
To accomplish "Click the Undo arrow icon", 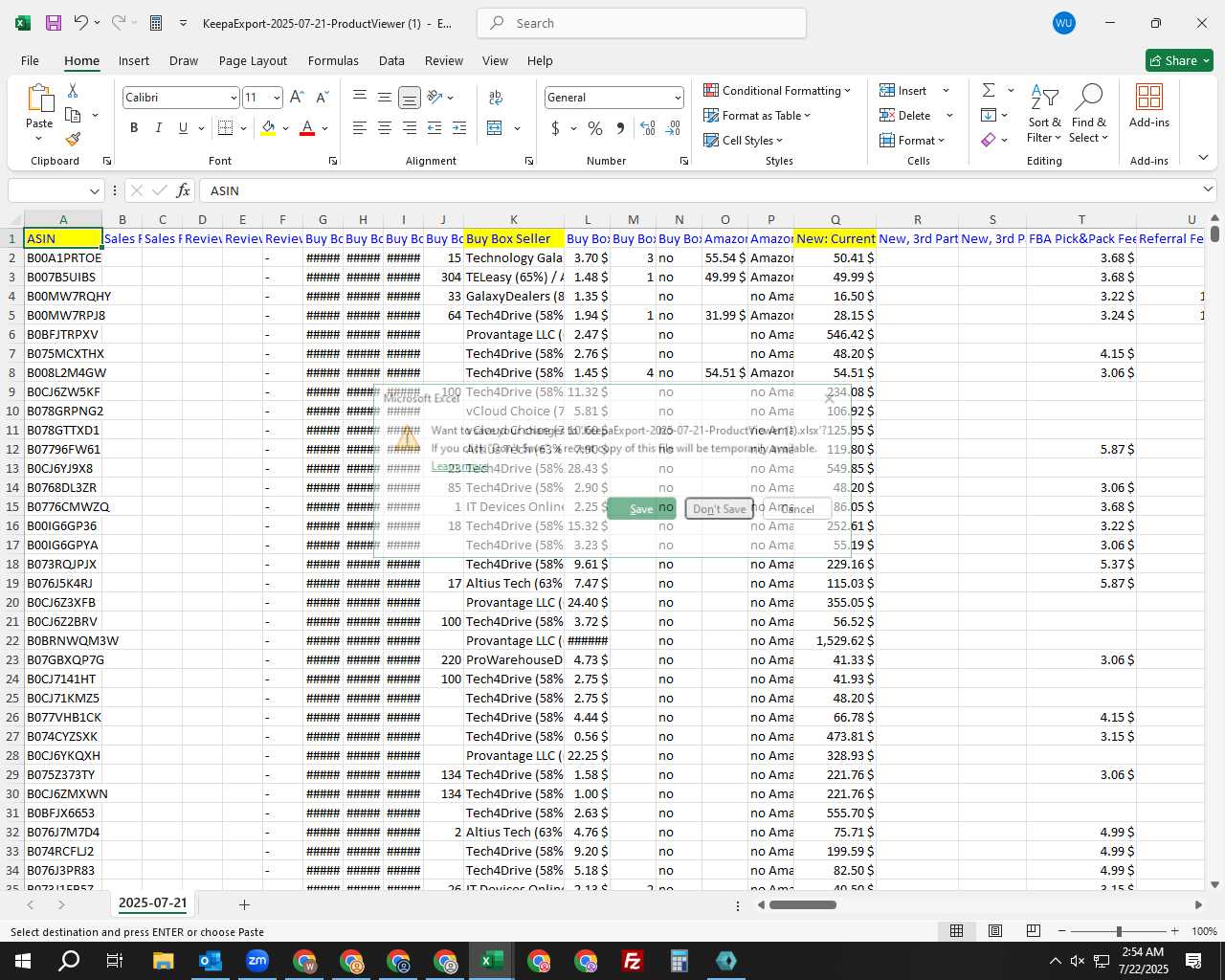I will click(81, 23).
